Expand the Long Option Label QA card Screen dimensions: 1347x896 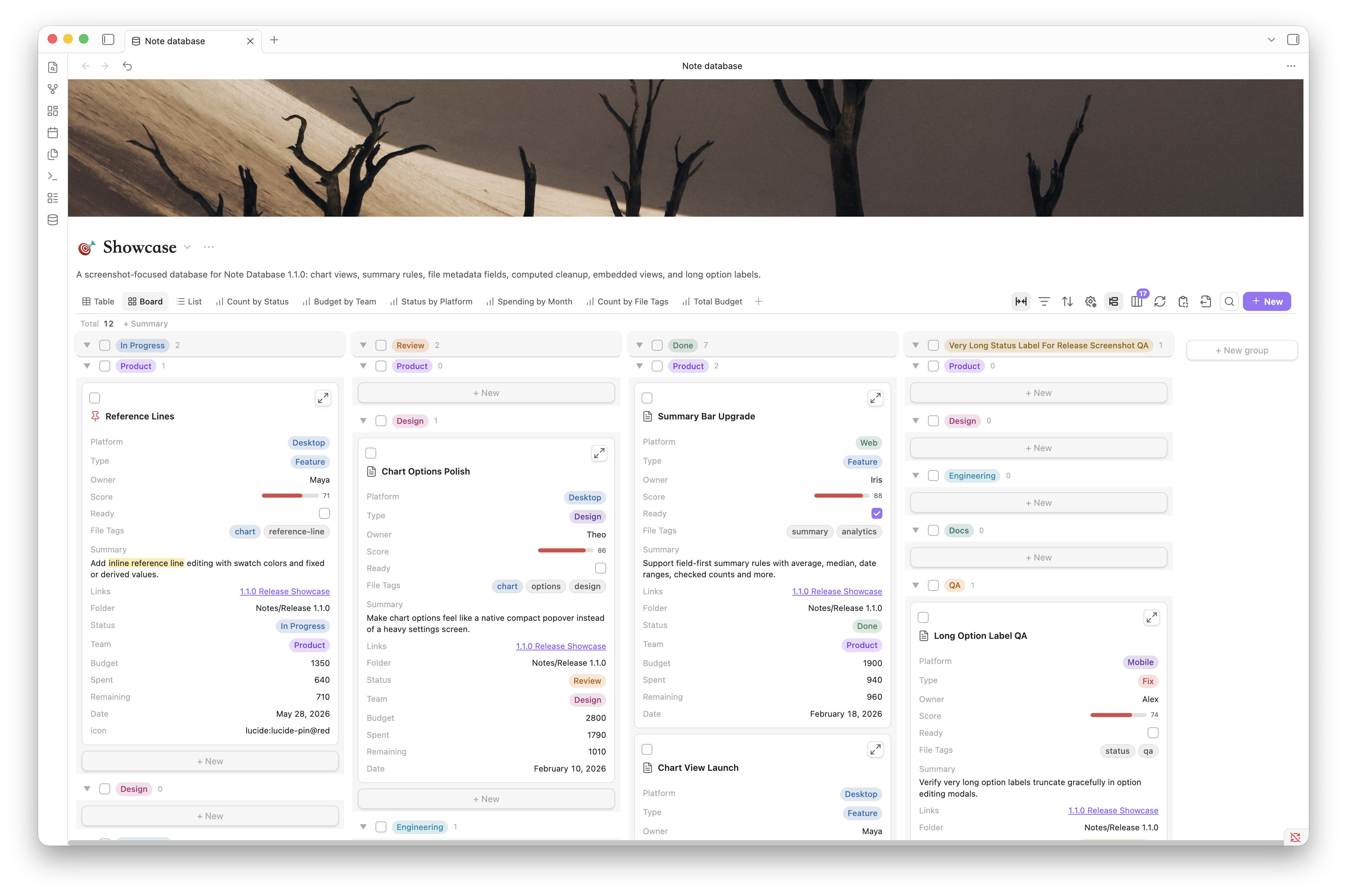1151,617
